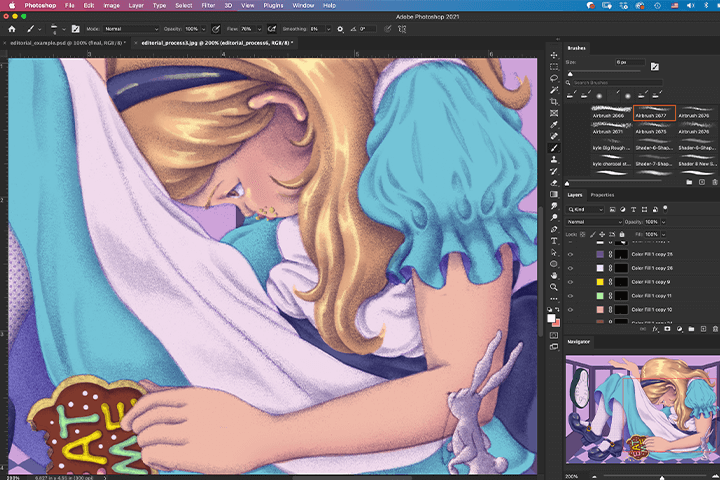Select the Rectangular Marquee tool

click(x=554, y=67)
